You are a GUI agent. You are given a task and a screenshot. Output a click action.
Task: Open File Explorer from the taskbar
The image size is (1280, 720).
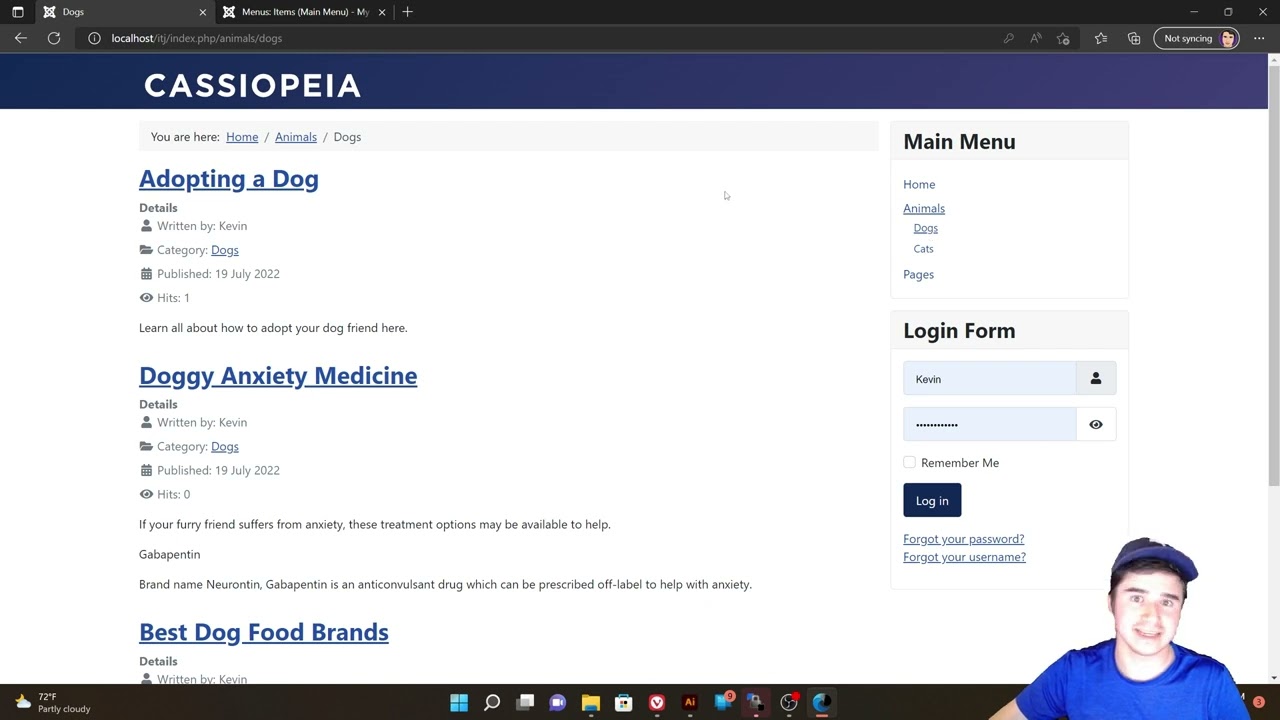click(591, 703)
